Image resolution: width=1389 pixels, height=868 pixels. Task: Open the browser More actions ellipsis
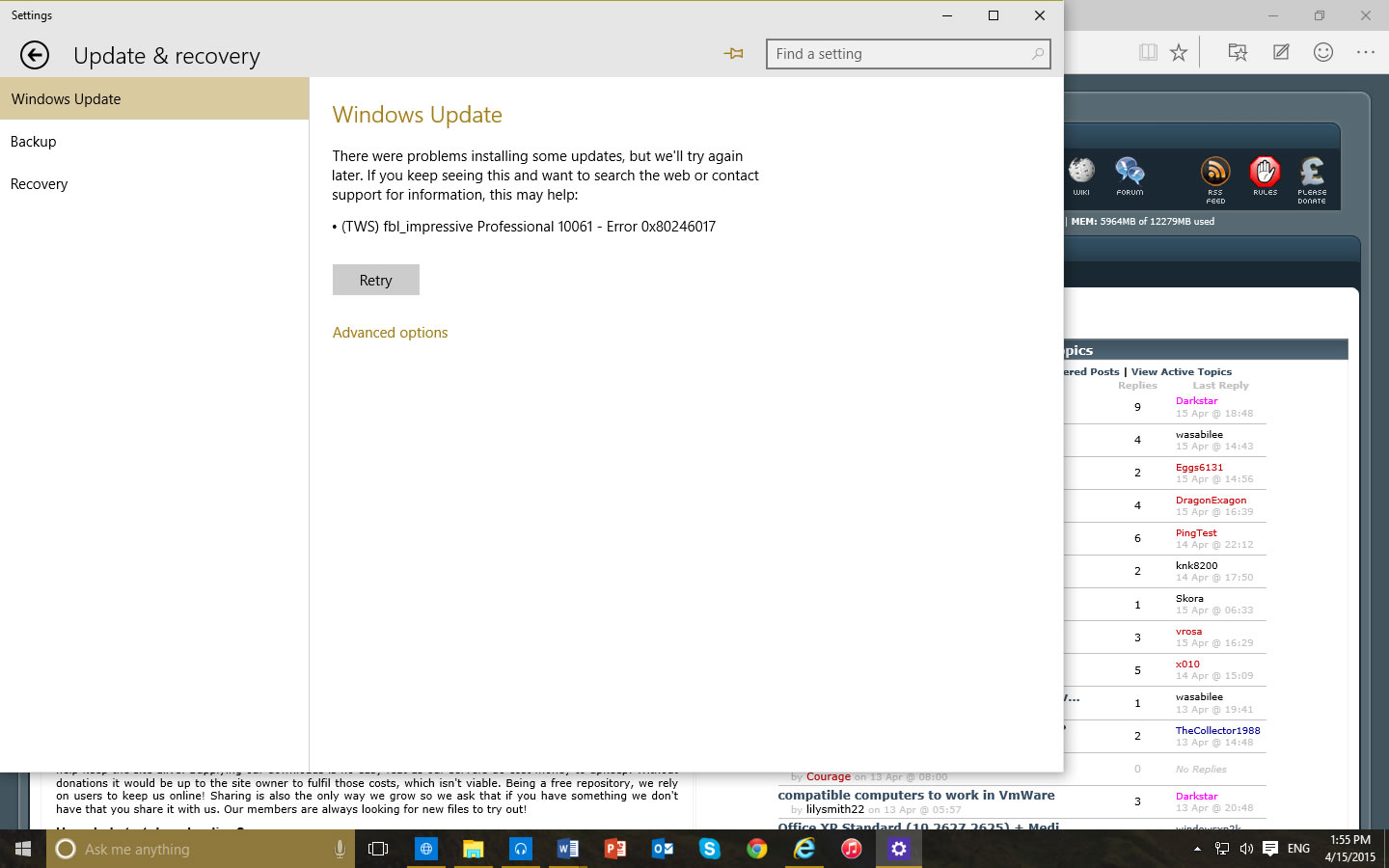coord(1366,52)
